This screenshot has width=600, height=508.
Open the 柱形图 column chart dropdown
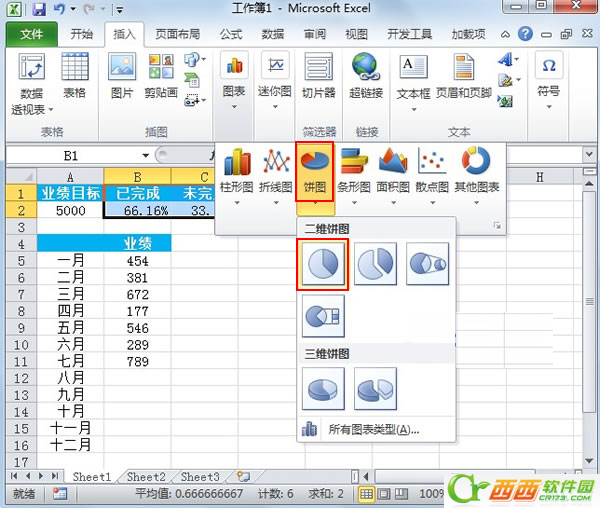[238, 175]
